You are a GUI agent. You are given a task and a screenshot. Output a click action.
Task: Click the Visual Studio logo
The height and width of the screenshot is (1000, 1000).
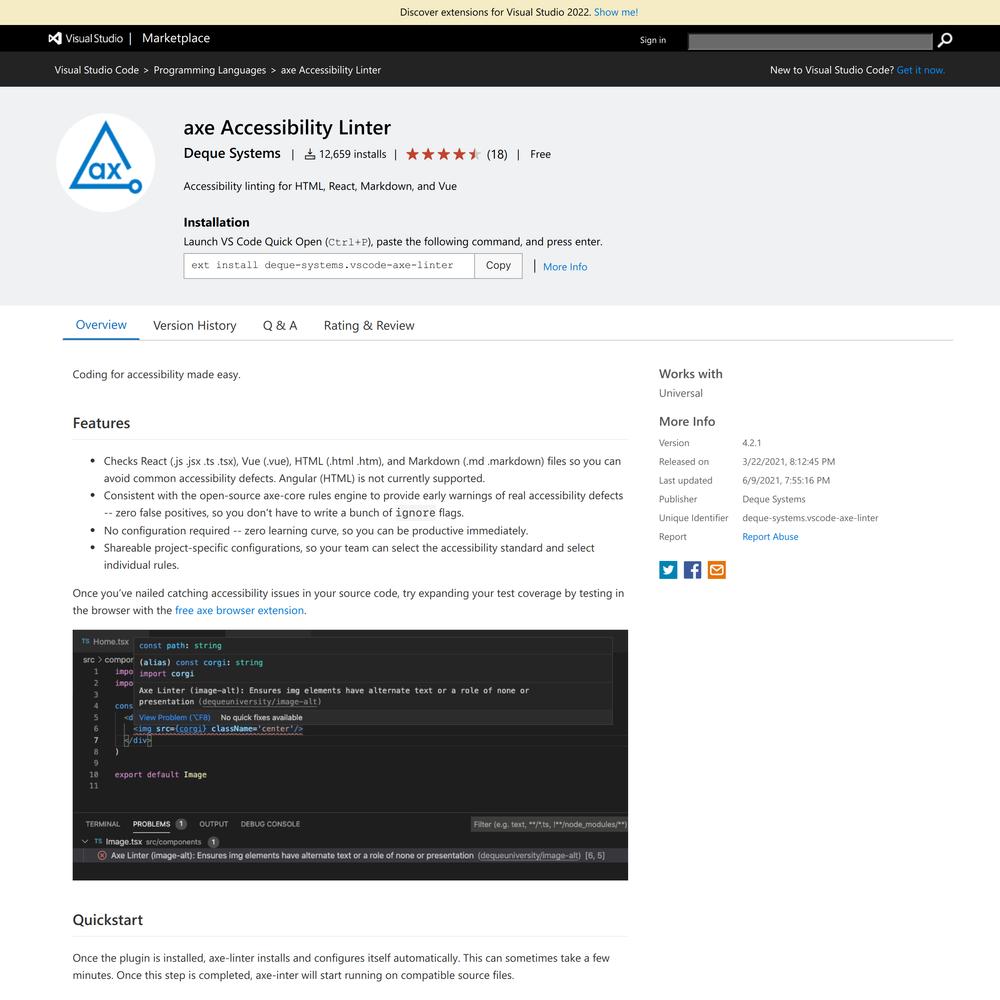[x=85, y=38]
